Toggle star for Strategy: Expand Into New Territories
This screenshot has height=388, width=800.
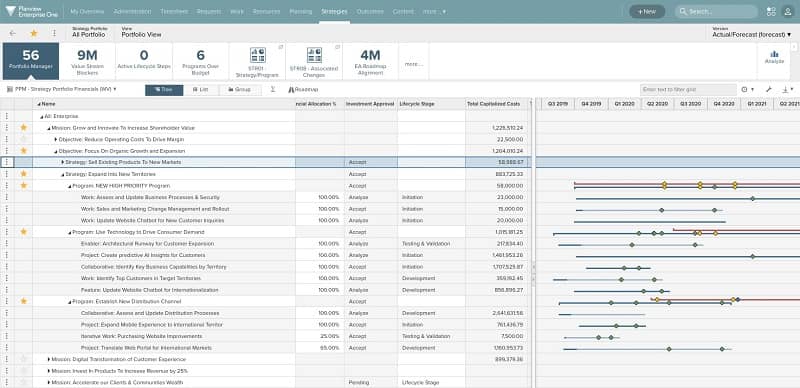pos(23,174)
